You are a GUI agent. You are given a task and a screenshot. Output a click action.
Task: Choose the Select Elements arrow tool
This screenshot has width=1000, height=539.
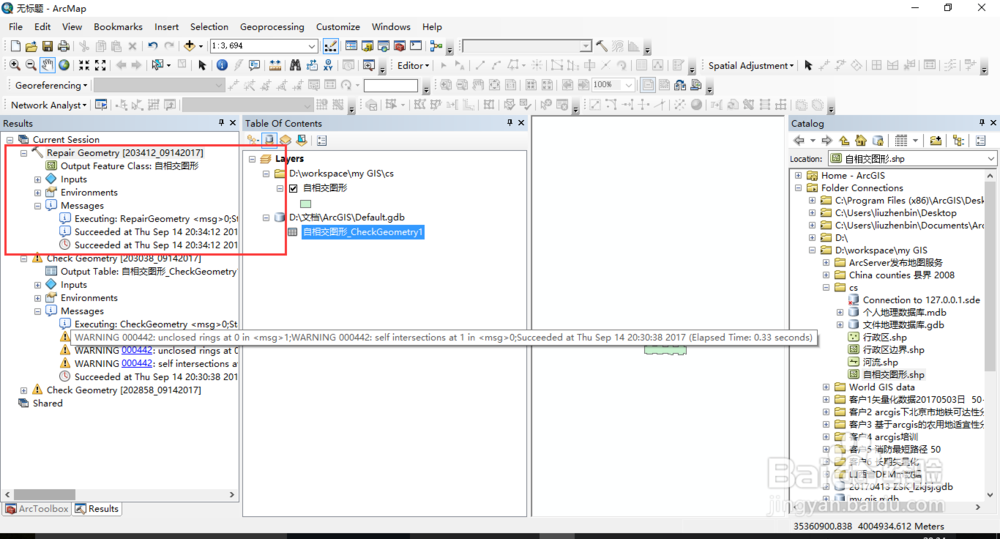(x=202, y=65)
